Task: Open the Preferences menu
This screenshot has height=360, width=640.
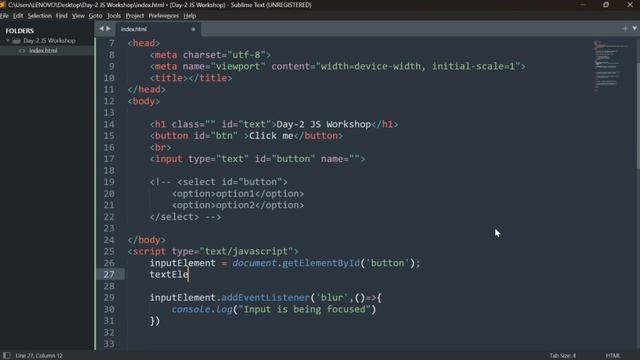Action: [x=164, y=16]
